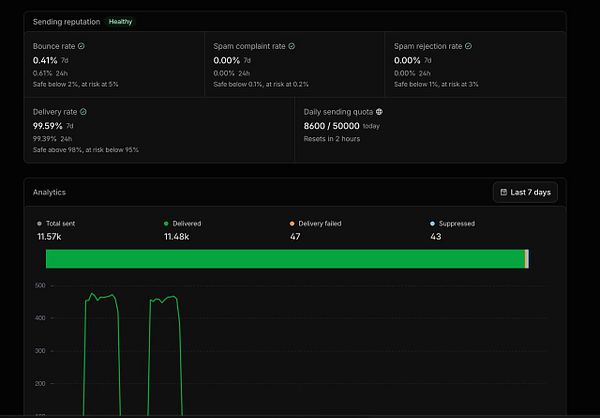Click the Analytics section heading
Screen dimensions: 600x418
coord(49,192)
